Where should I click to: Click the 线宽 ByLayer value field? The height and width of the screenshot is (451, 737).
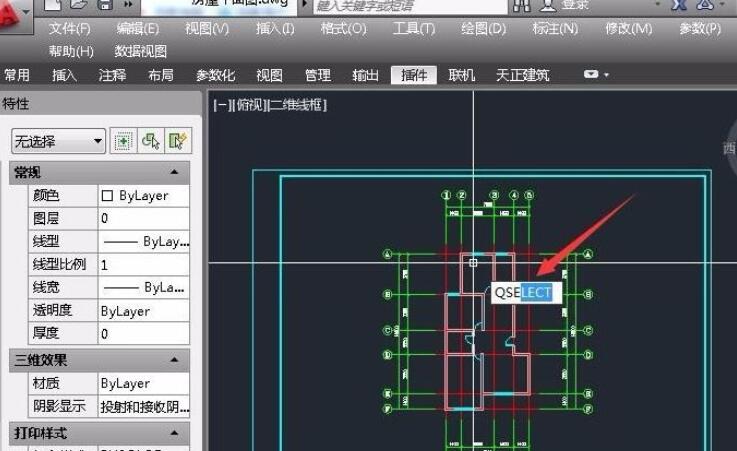(143, 288)
